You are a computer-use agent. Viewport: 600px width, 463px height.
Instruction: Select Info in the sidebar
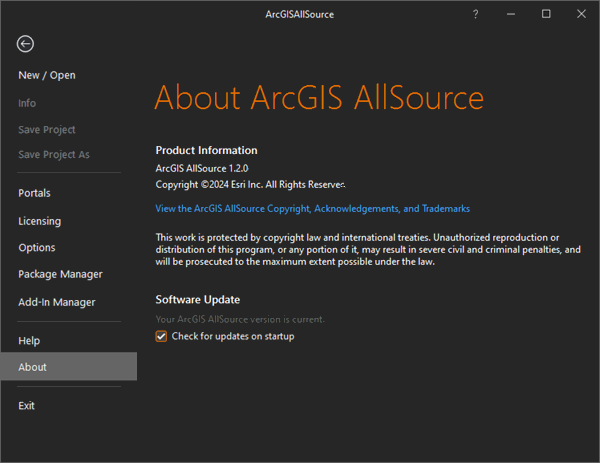pos(27,103)
